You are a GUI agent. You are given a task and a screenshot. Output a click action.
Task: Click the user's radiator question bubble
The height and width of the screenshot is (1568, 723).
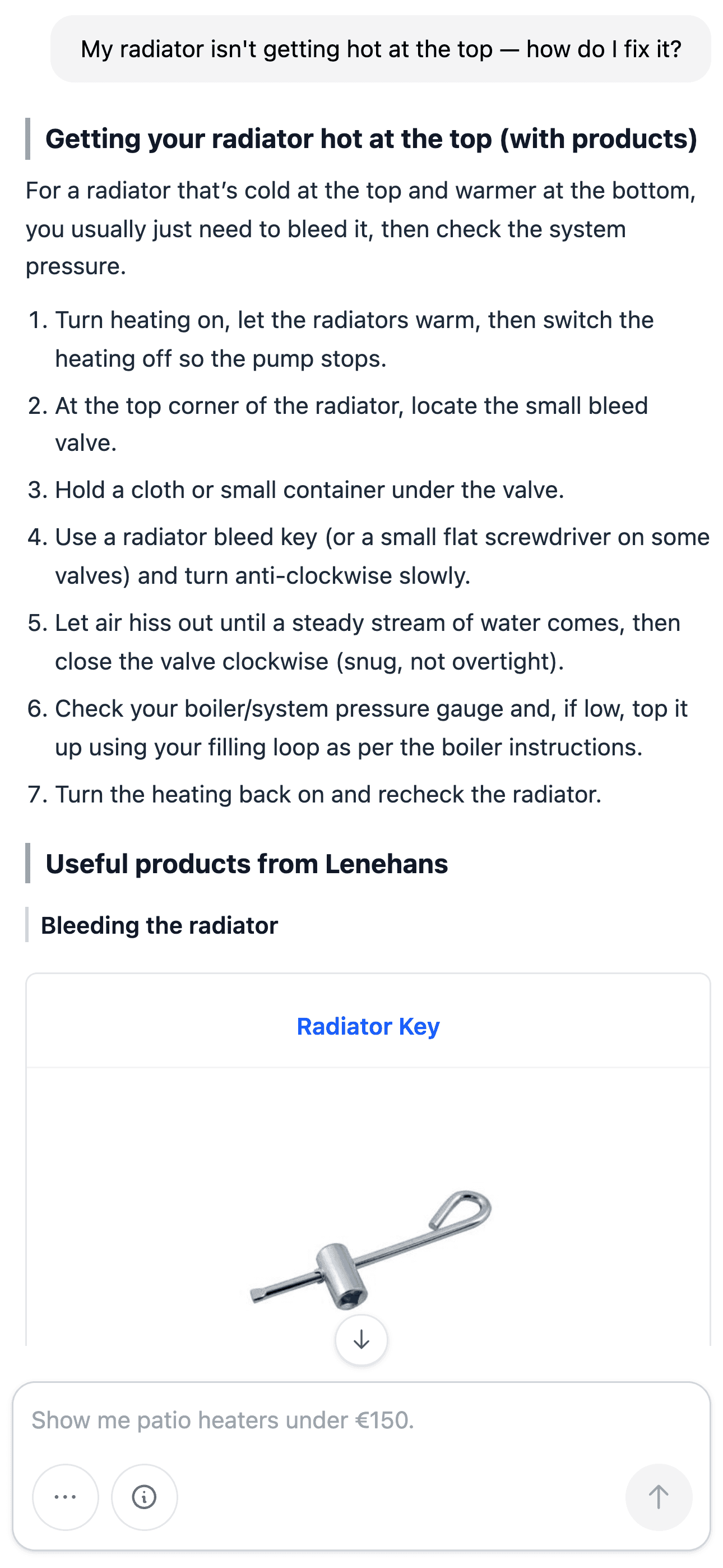coord(381,49)
